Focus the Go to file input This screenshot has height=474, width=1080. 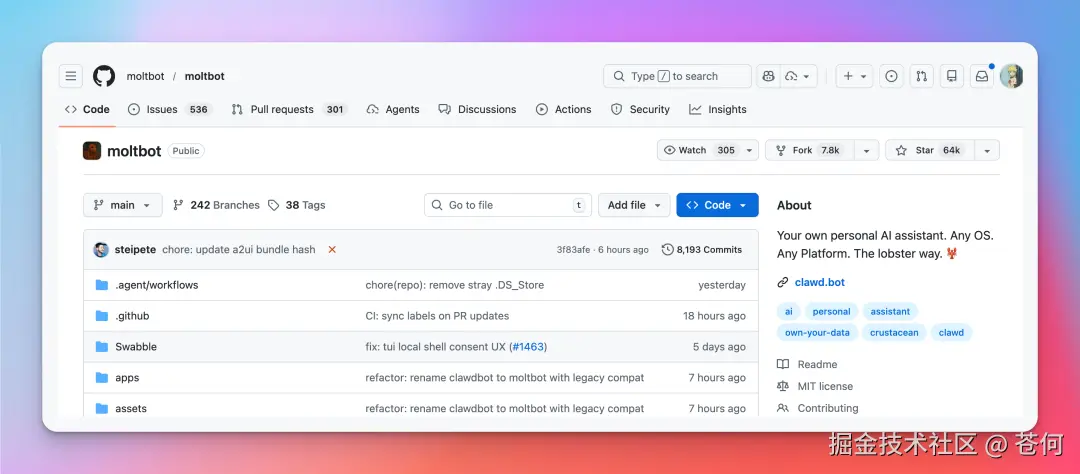508,205
